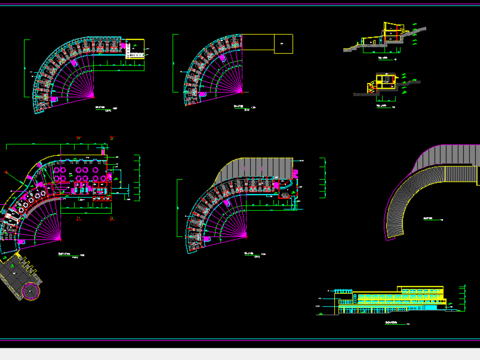Select title label below the building elevation
The height and width of the screenshot is (360, 480).
397,323
